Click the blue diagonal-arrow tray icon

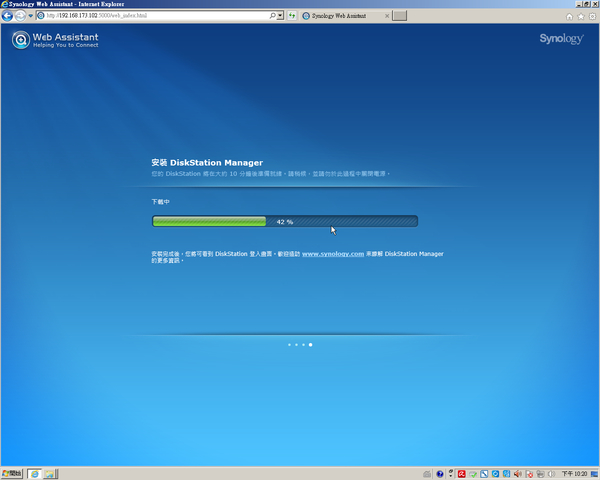point(484,474)
